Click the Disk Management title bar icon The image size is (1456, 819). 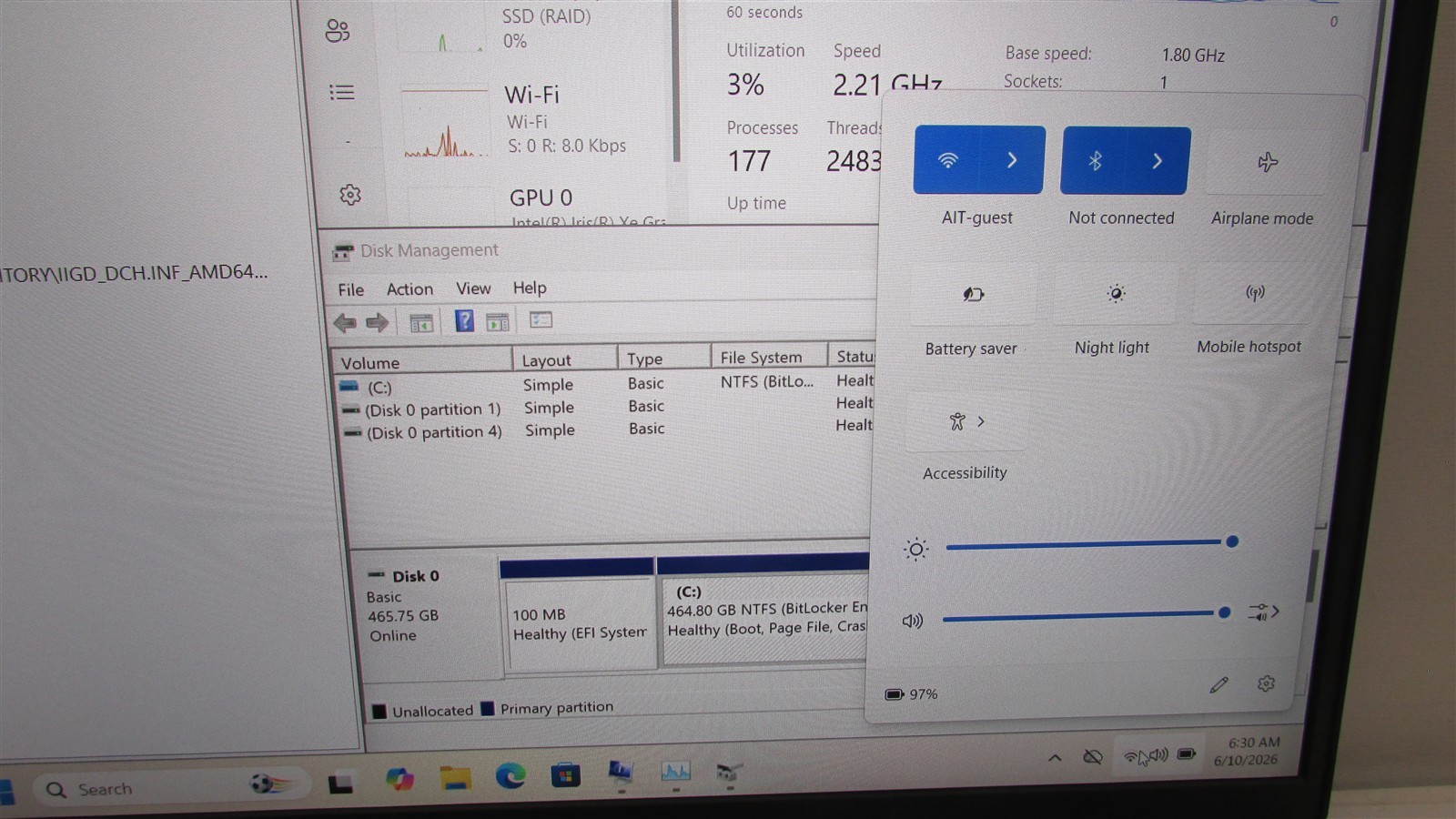[x=343, y=252]
